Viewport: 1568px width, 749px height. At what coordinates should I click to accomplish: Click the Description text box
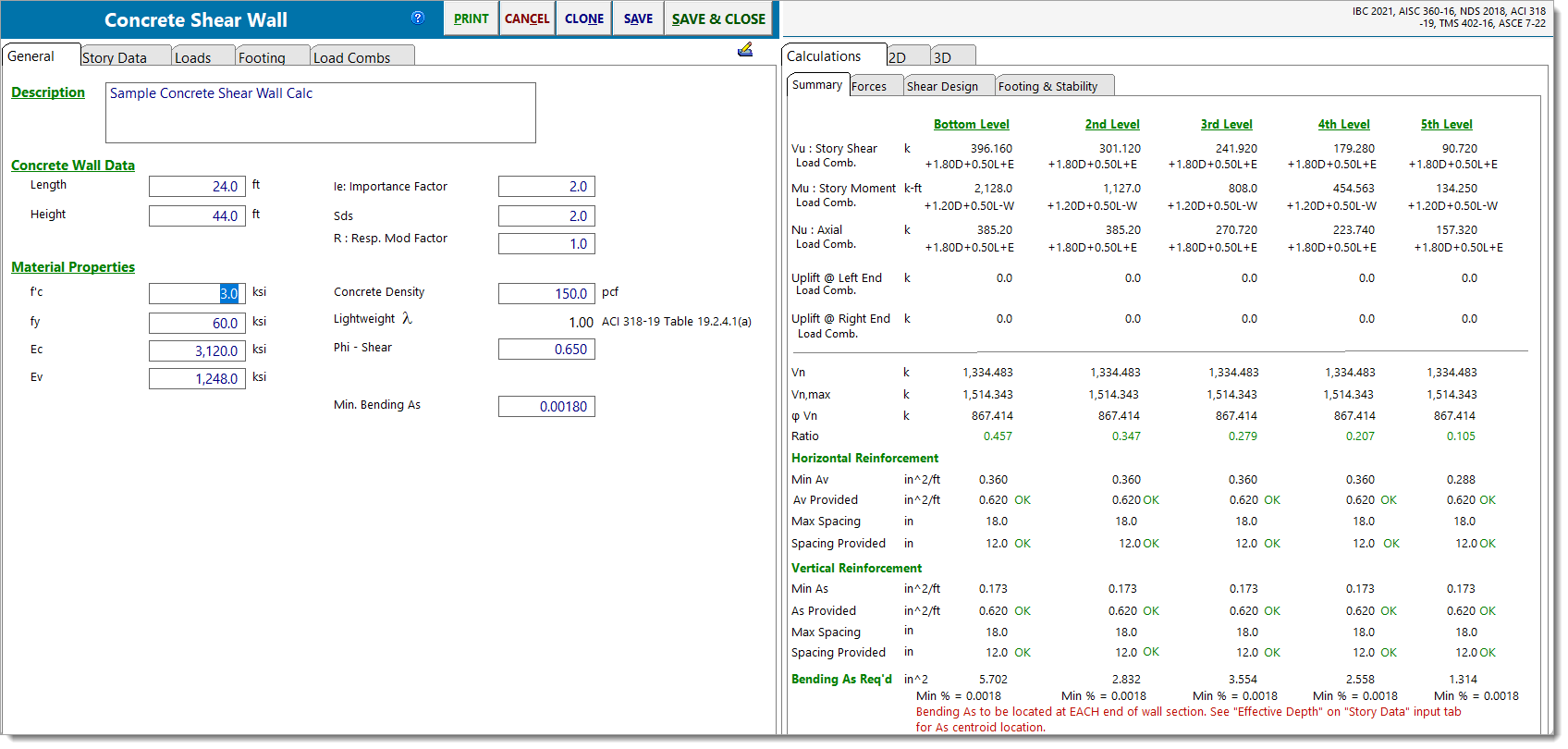point(320,113)
